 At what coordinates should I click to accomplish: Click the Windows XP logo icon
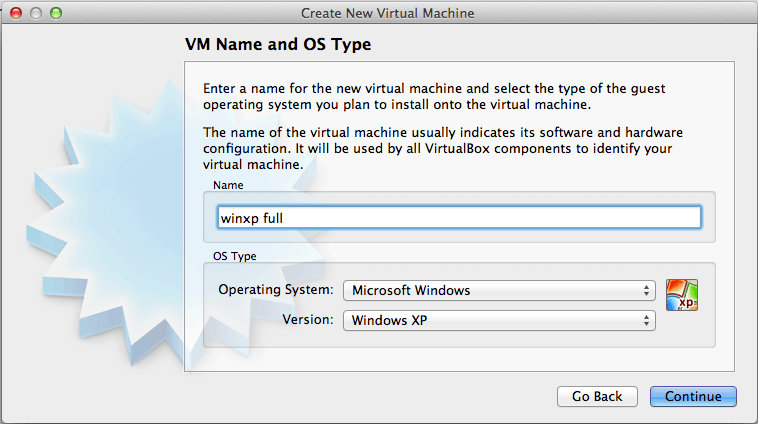click(x=682, y=295)
